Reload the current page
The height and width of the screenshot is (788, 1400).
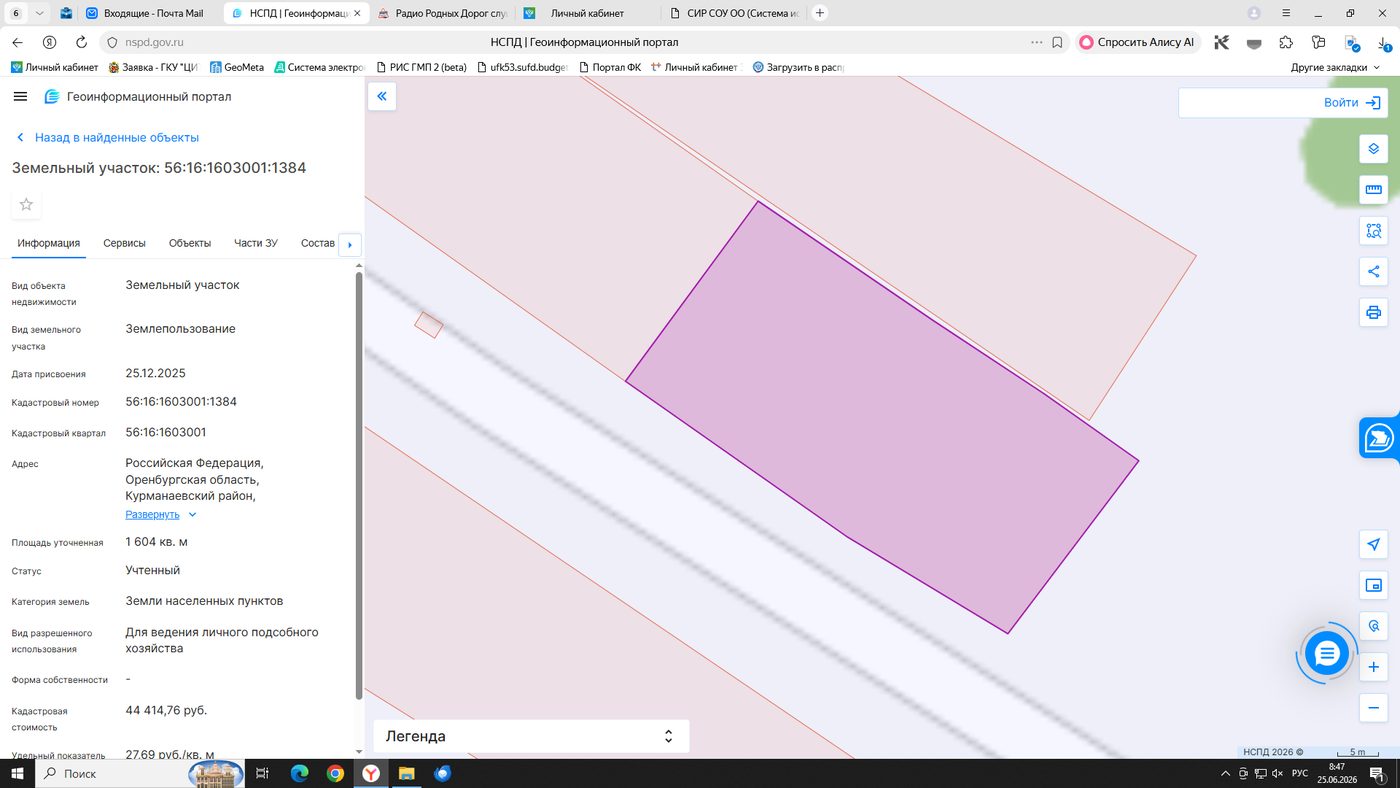(81, 43)
